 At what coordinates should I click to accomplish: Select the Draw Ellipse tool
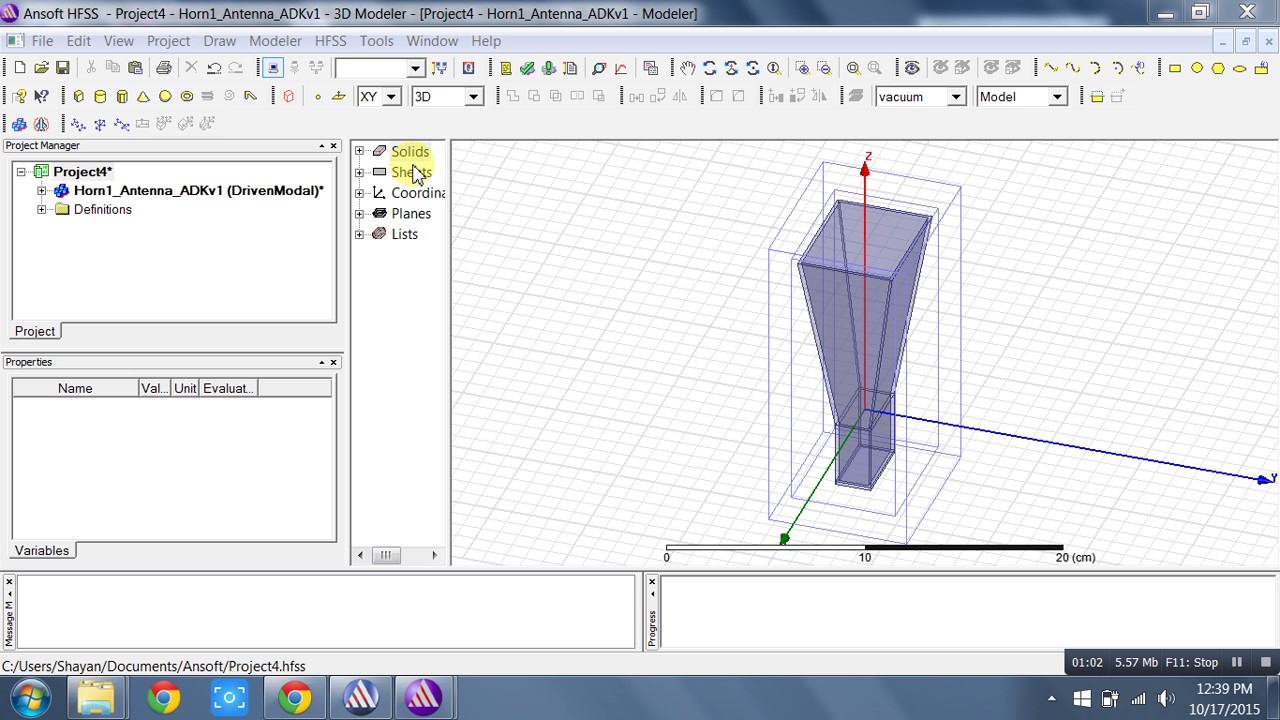1240,68
